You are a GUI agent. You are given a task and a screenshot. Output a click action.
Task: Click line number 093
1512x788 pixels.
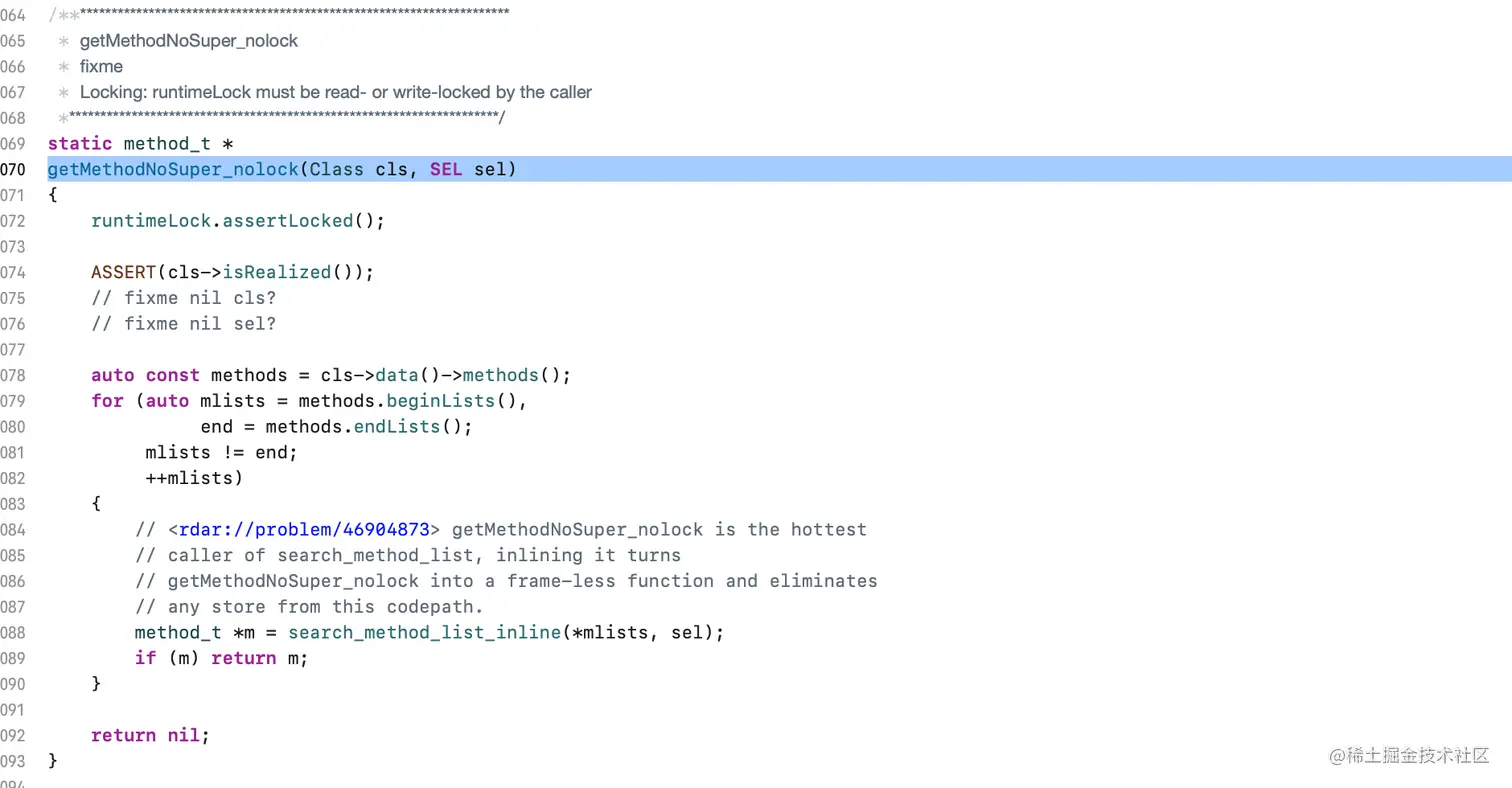(13, 761)
